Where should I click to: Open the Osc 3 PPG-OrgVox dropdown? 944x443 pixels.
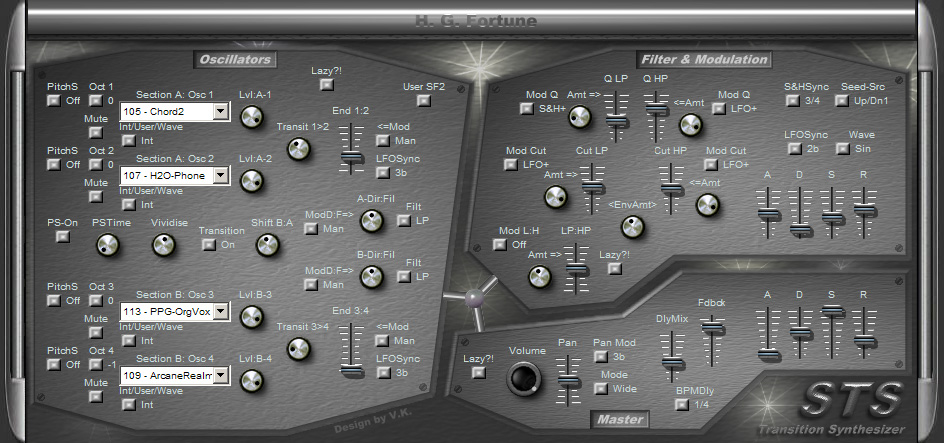(221, 311)
